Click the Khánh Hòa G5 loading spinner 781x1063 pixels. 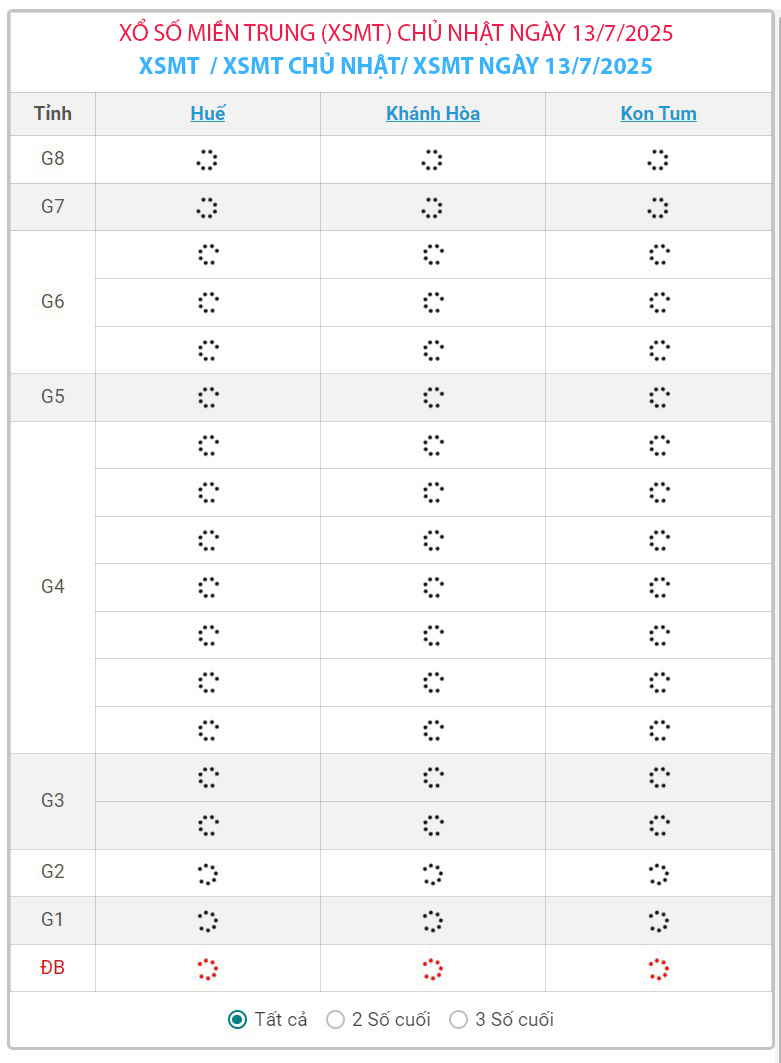tap(433, 397)
